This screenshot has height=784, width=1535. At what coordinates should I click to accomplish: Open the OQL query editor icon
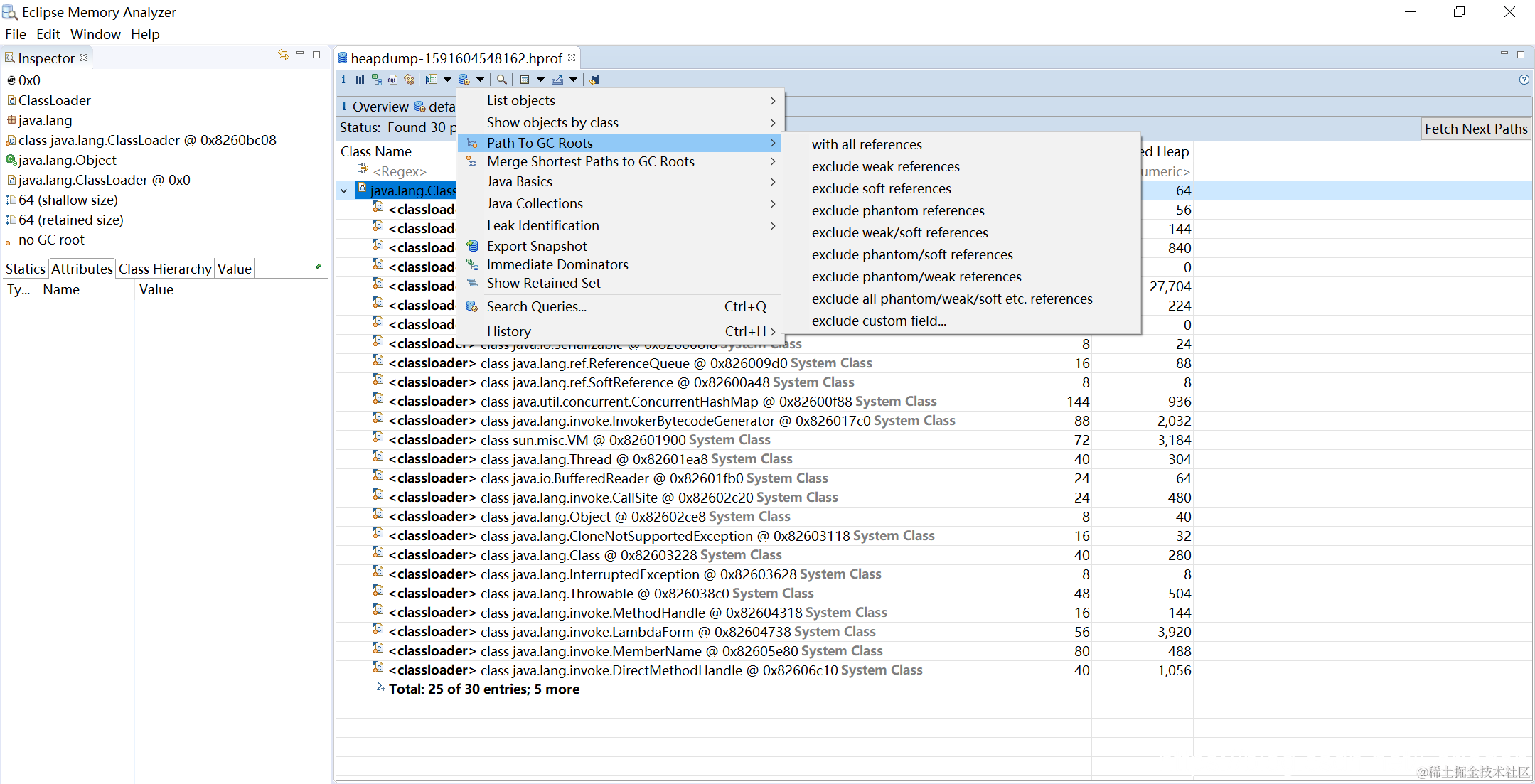[x=392, y=80]
